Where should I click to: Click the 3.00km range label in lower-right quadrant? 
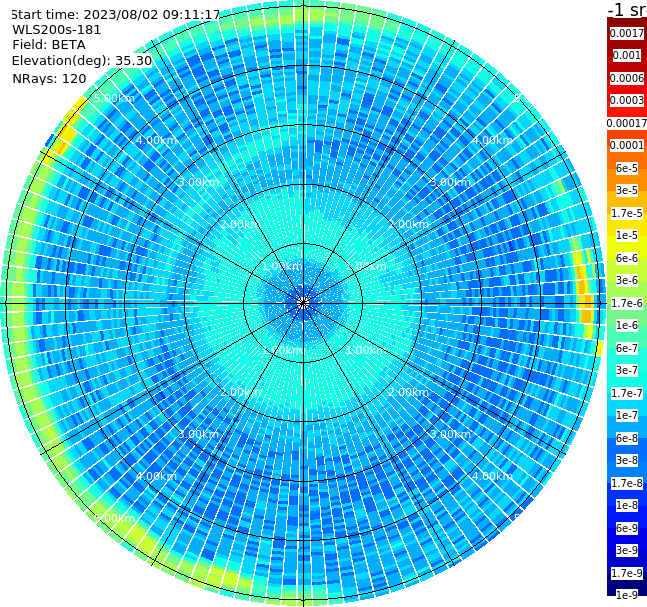[x=450, y=434]
